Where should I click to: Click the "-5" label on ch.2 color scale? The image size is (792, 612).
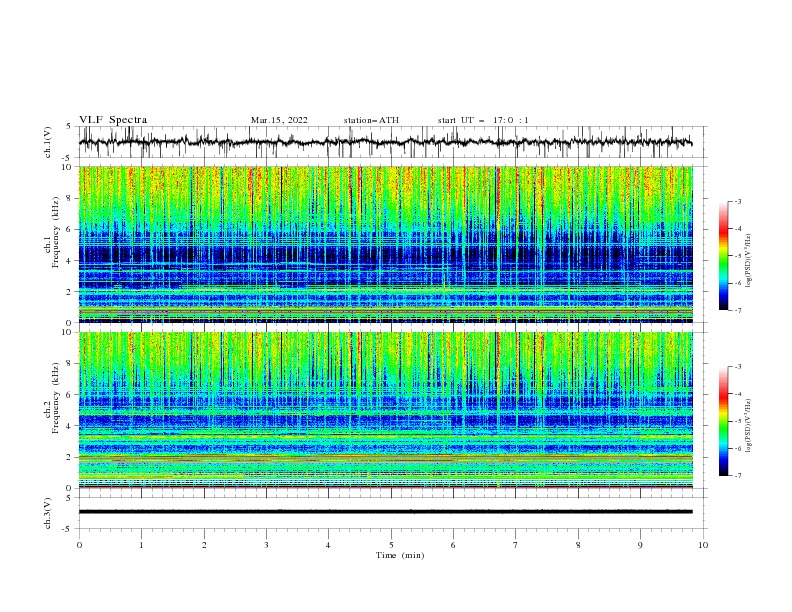[x=737, y=421]
